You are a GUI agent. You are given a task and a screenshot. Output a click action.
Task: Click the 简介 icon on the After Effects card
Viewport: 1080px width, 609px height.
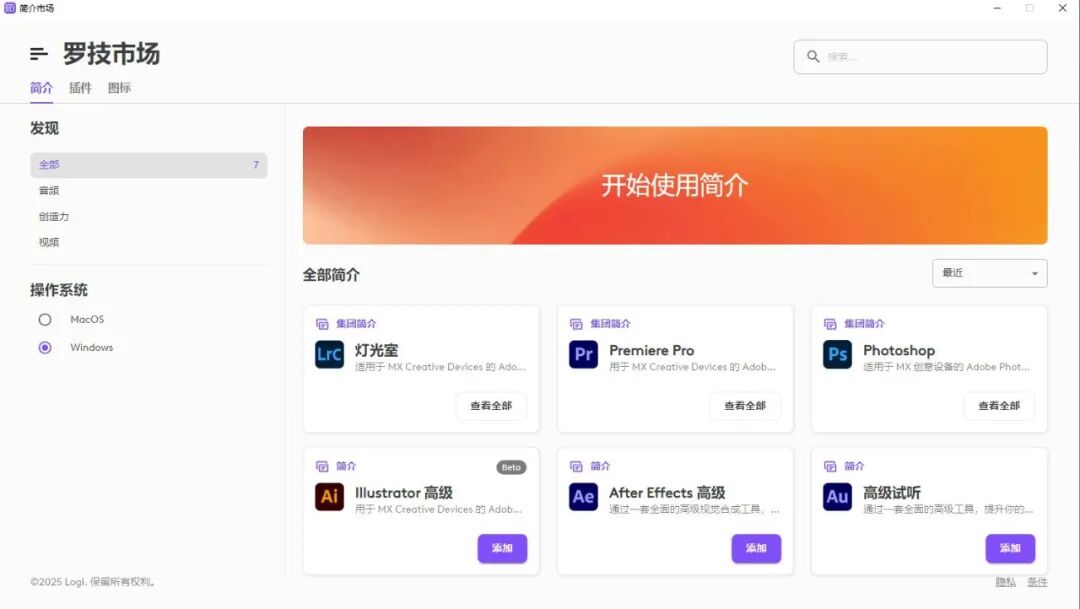click(x=576, y=466)
